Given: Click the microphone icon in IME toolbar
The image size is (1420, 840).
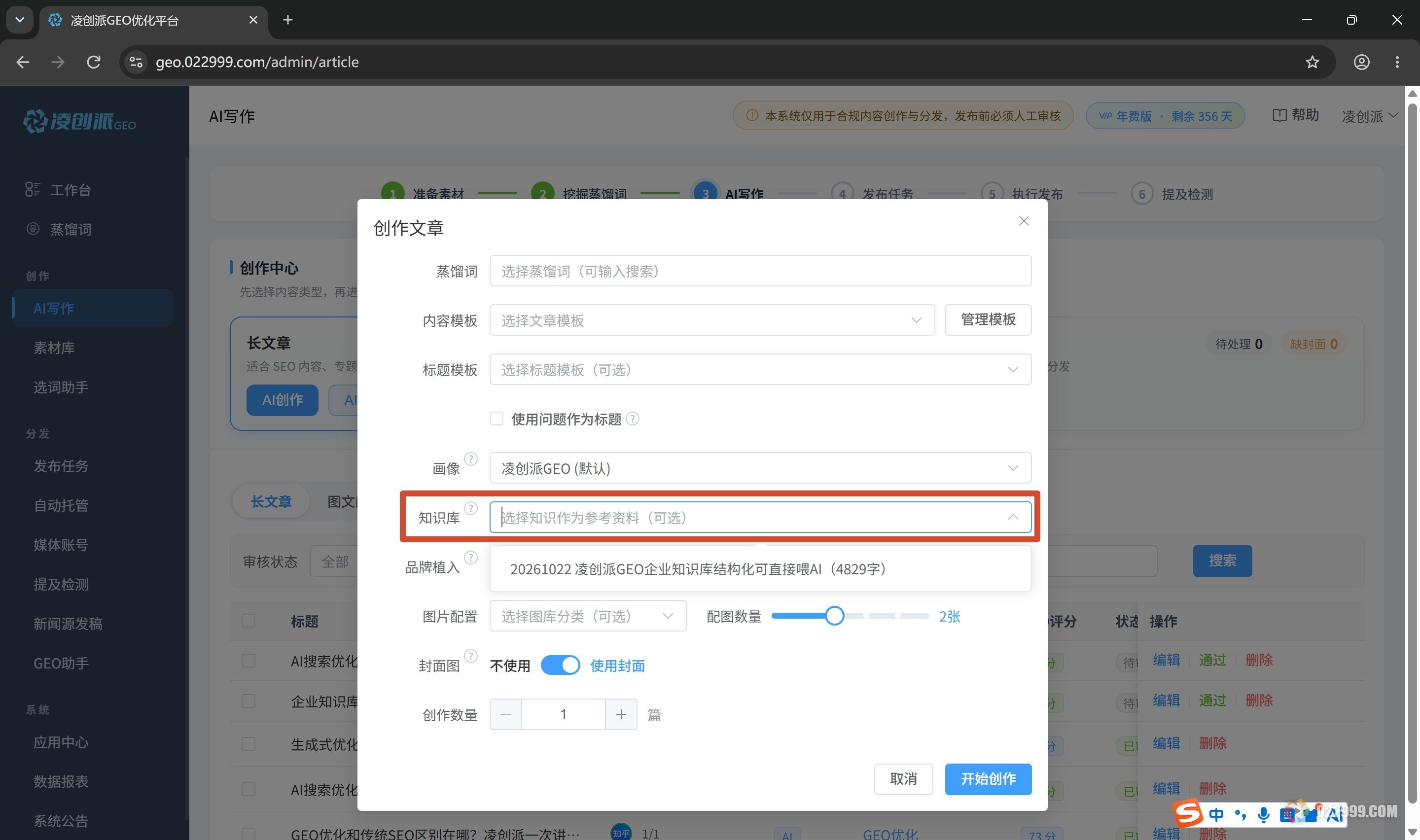Looking at the screenshot, I should point(1263,814).
